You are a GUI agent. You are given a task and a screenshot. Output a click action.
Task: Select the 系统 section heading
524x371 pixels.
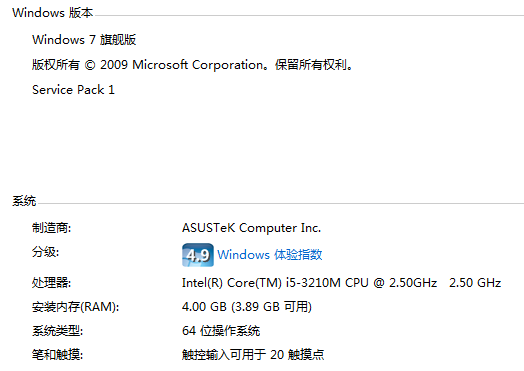tap(24, 201)
